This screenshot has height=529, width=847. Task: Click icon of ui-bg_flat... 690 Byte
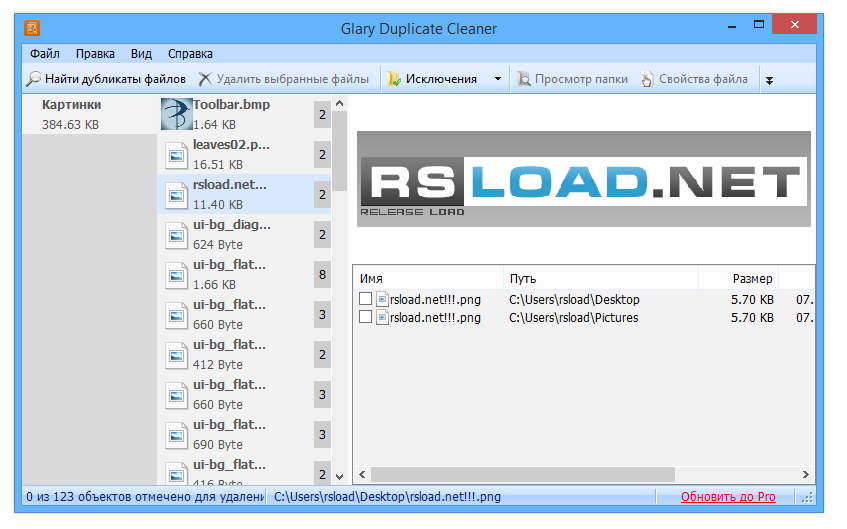point(176,435)
